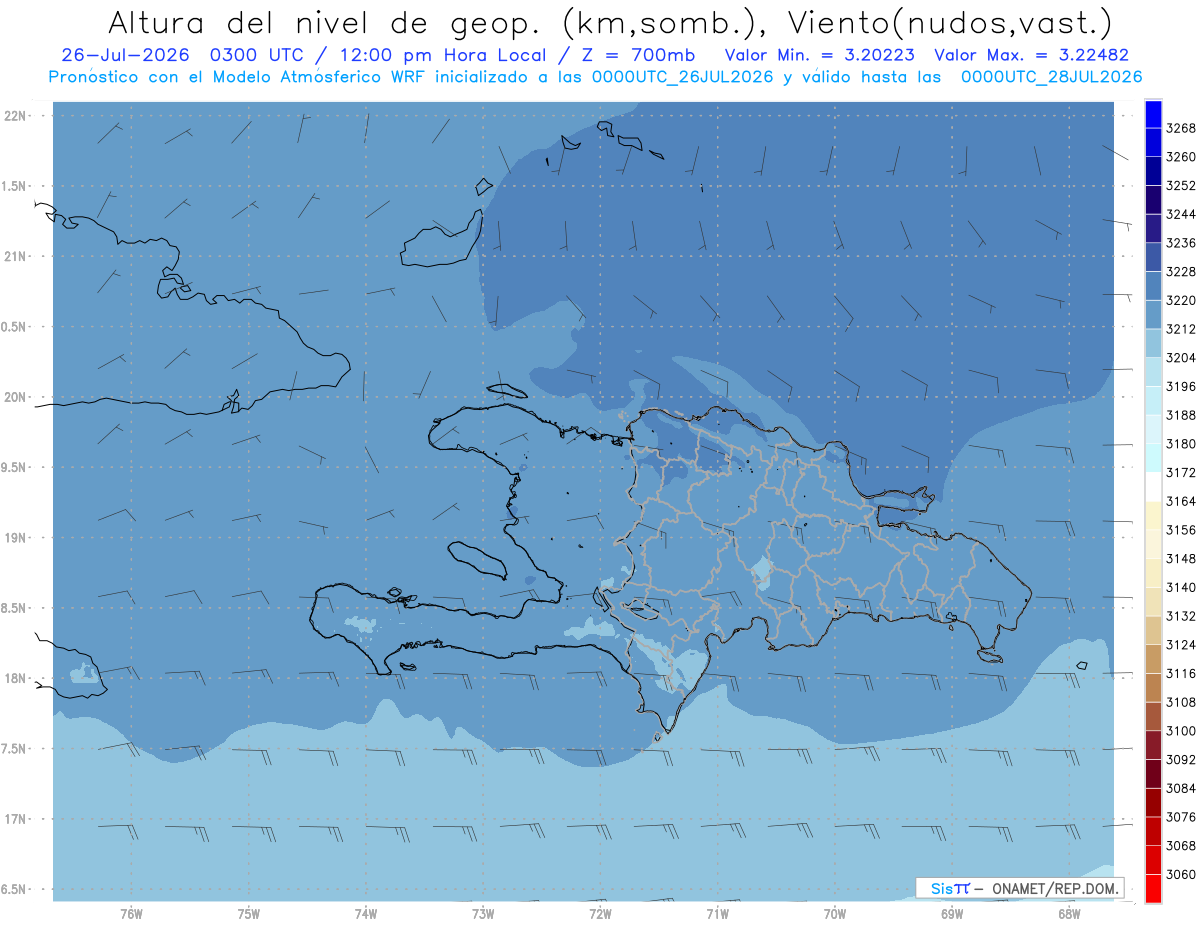
Task: Click legend value 3148
Action: (x=1181, y=558)
